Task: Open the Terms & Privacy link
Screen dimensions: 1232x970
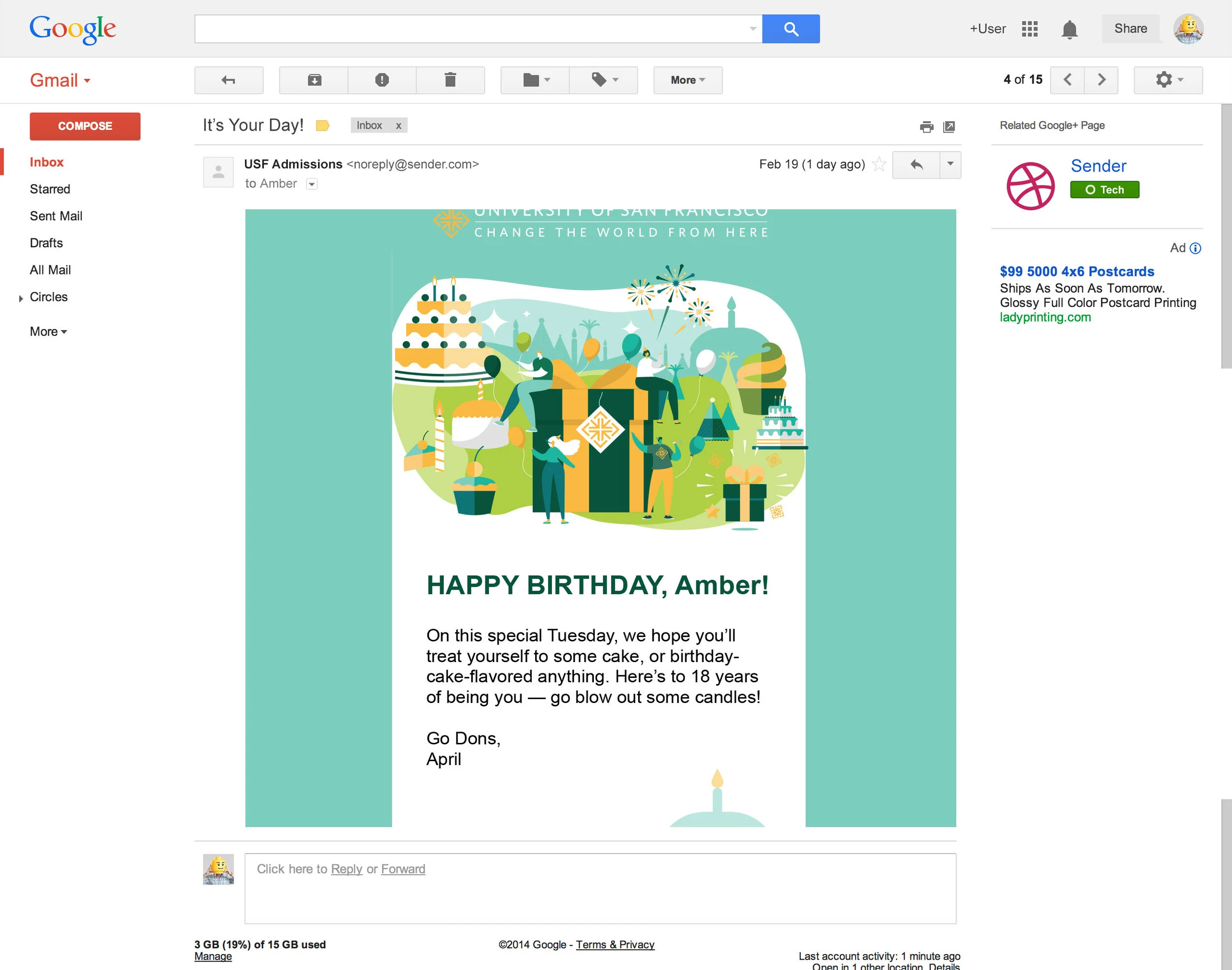Action: tap(615, 944)
